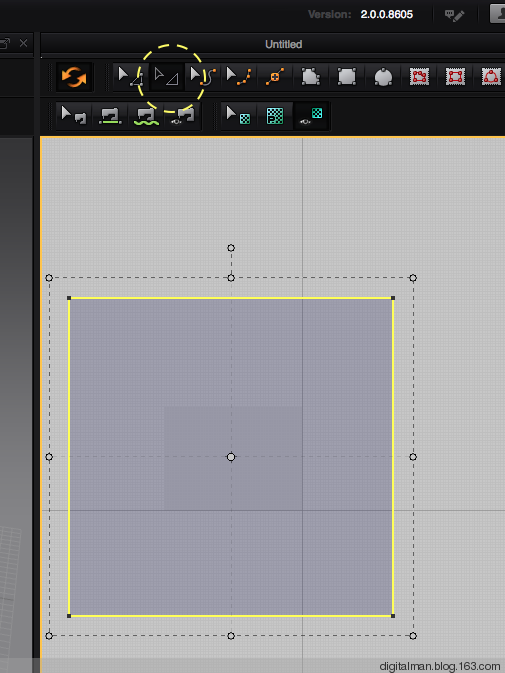
Task: Toggle sewing line visibility eye icon
Action: point(182,116)
